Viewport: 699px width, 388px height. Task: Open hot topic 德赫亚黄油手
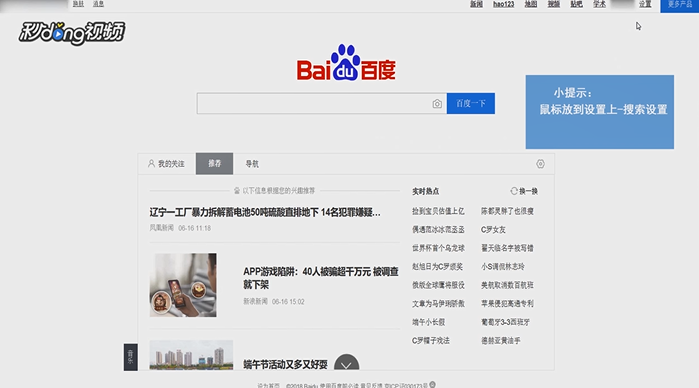pyautogui.click(x=501, y=340)
